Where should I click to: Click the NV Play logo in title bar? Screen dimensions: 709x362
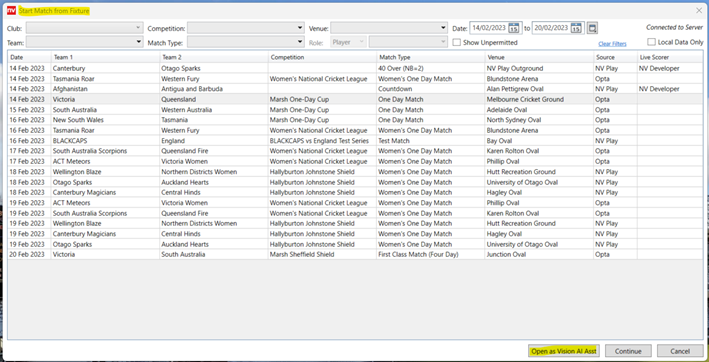[x=11, y=10]
